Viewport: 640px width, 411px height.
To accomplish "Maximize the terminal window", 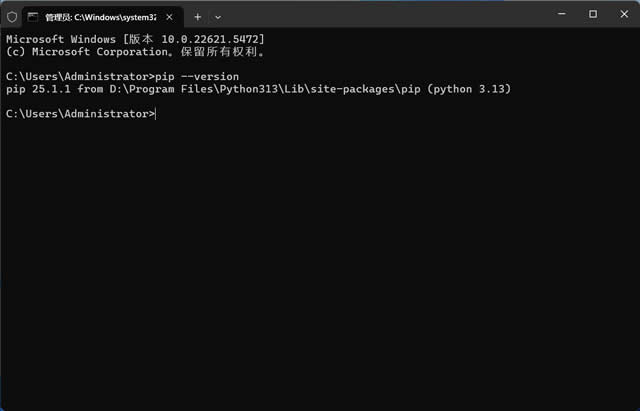I will click(593, 14).
